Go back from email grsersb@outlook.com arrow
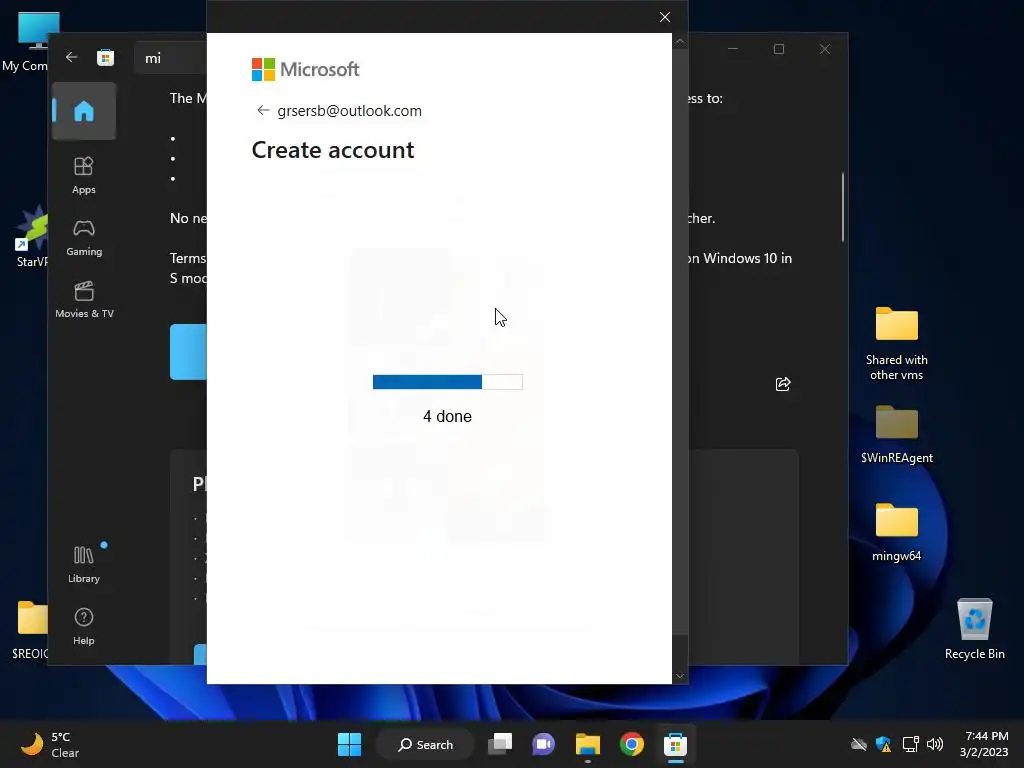 coord(263,110)
